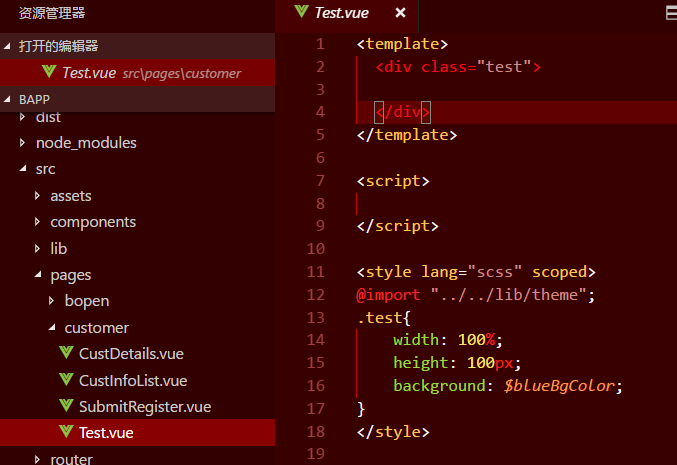Open Test.vue in the open editors list
The image size is (677, 465).
137,73
